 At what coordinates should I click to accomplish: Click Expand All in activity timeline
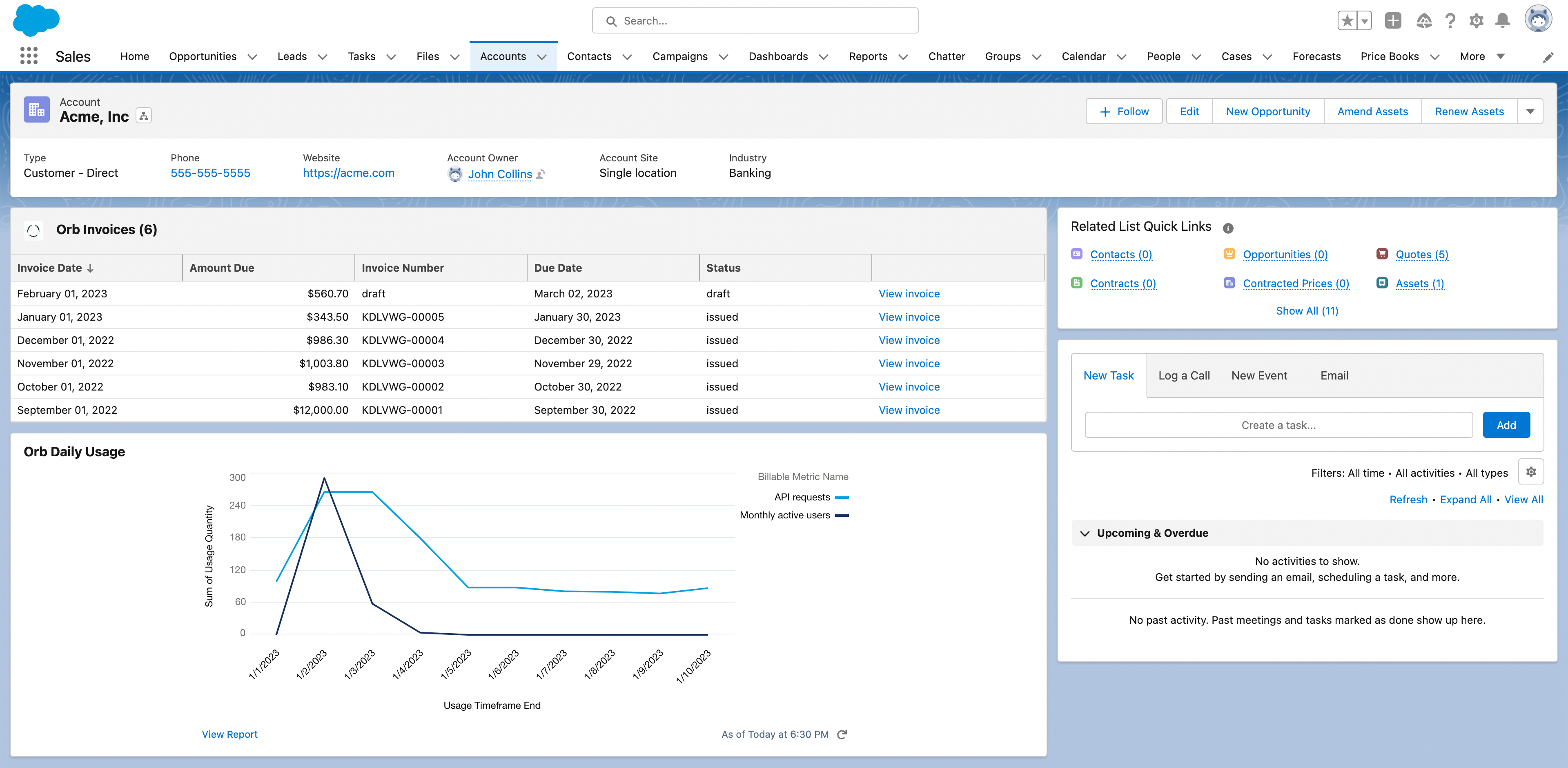pyautogui.click(x=1465, y=500)
